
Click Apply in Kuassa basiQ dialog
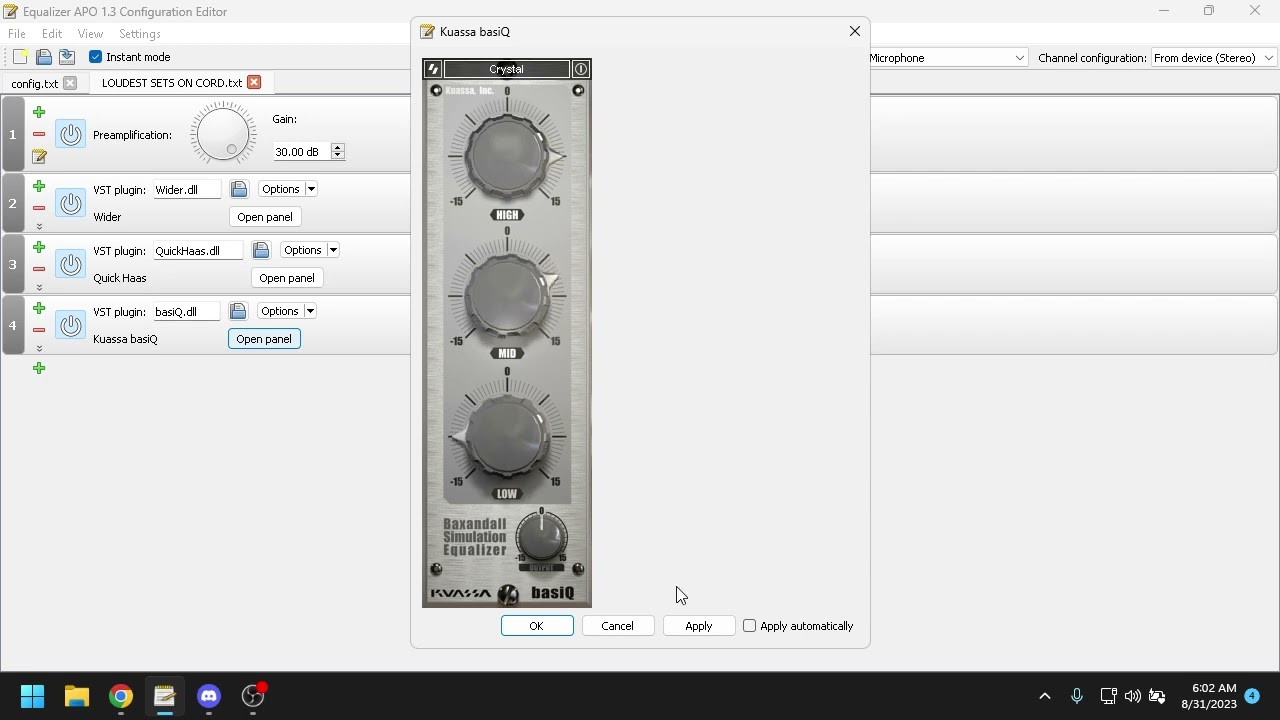pyautogui.click(x=699, y=626)
